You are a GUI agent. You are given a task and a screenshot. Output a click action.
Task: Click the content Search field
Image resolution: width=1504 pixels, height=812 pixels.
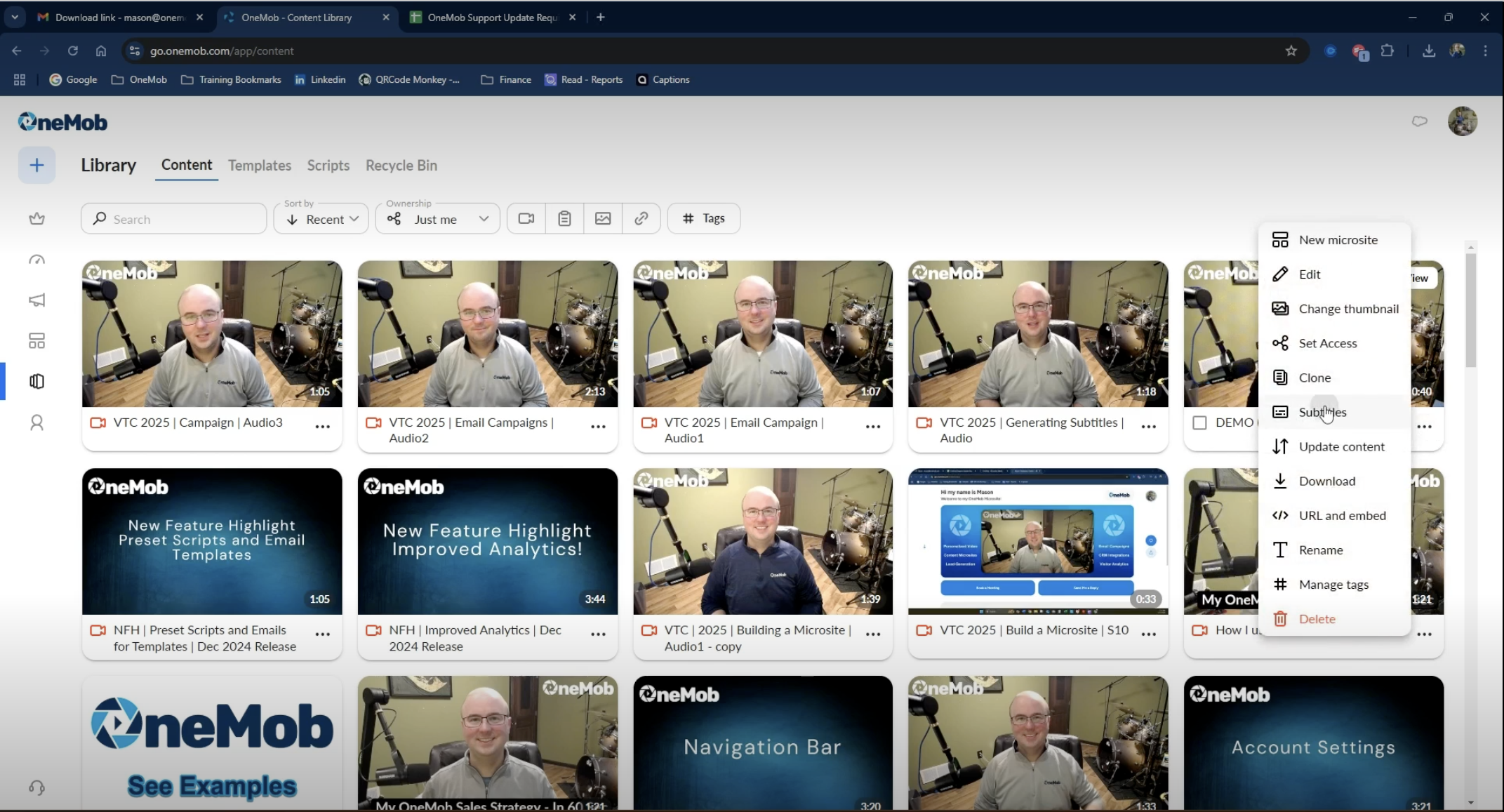pos(173,218)
